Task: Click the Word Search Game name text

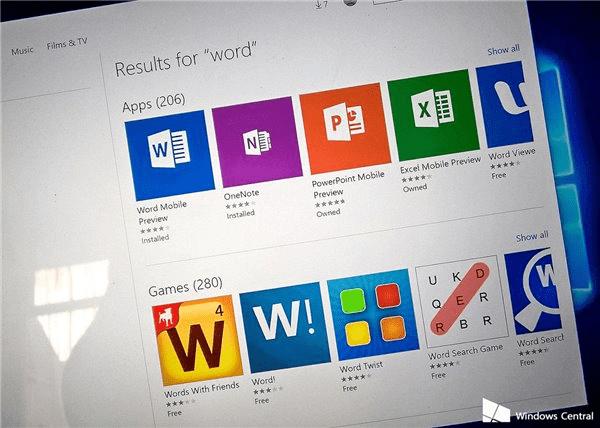Action: (x=465, y=351)
